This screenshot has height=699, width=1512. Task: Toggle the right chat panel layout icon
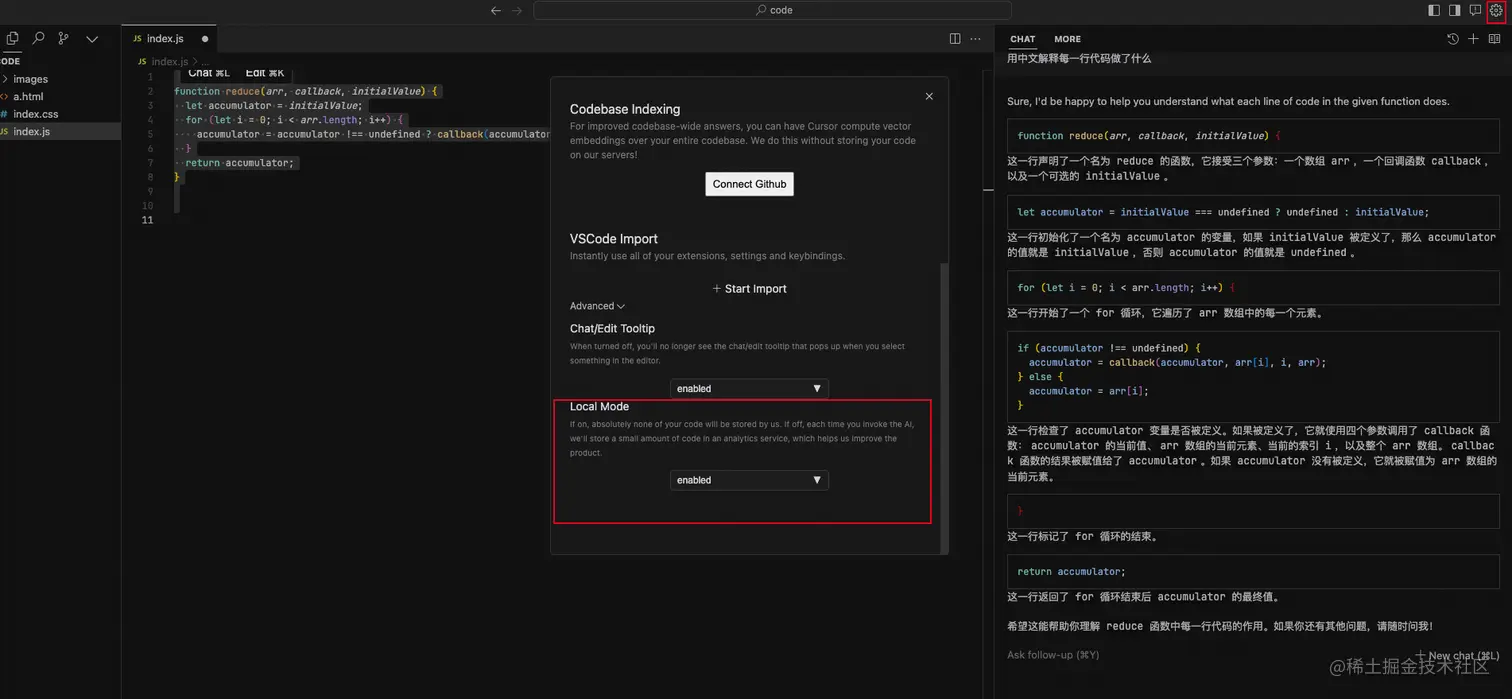click(x=1455, y=10)
